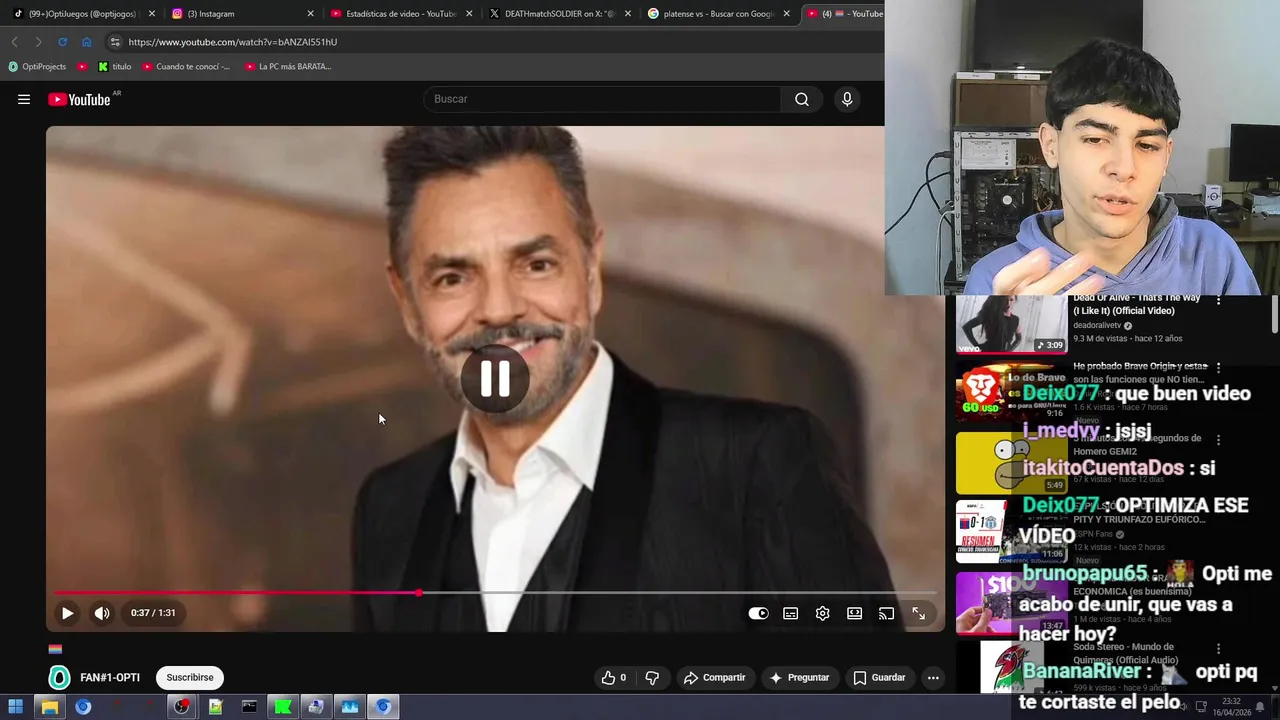
Task: Subscribe with the Suscribirse button
Action: (x=190, y=677)
